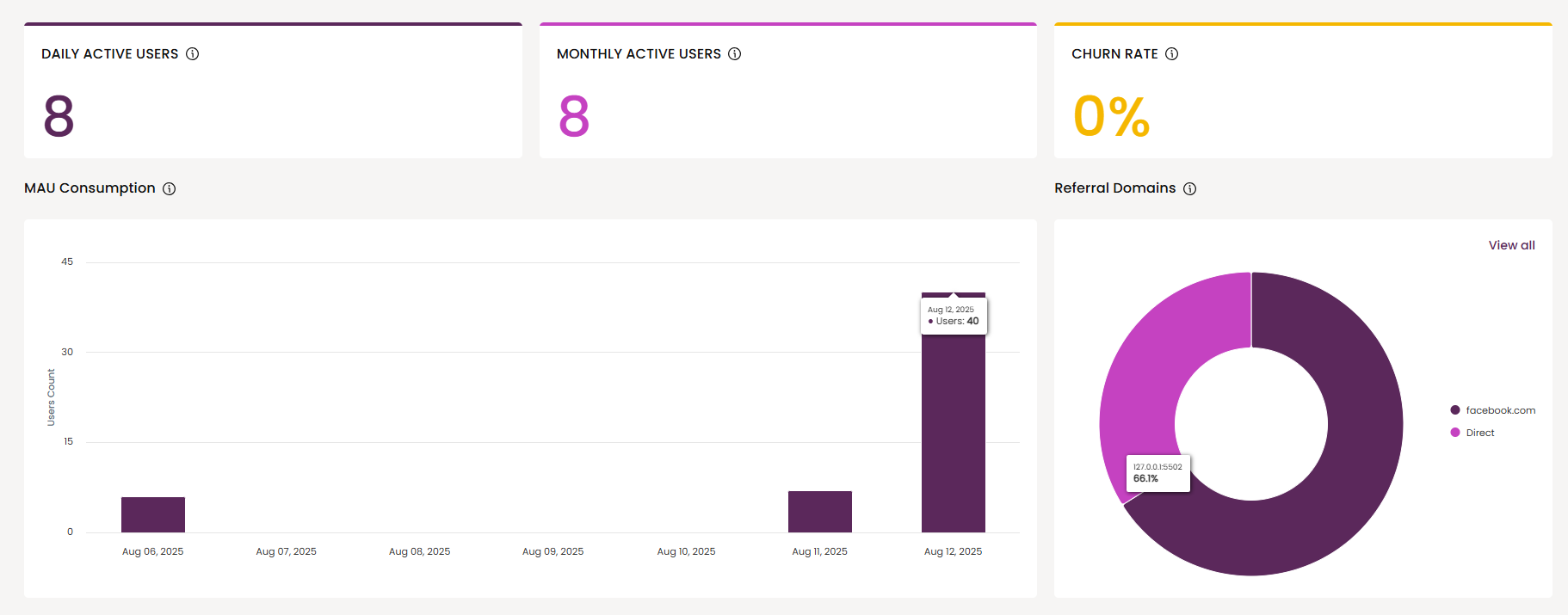
Task: Click the 0% churn rate value
Action: coord(1111,116)
